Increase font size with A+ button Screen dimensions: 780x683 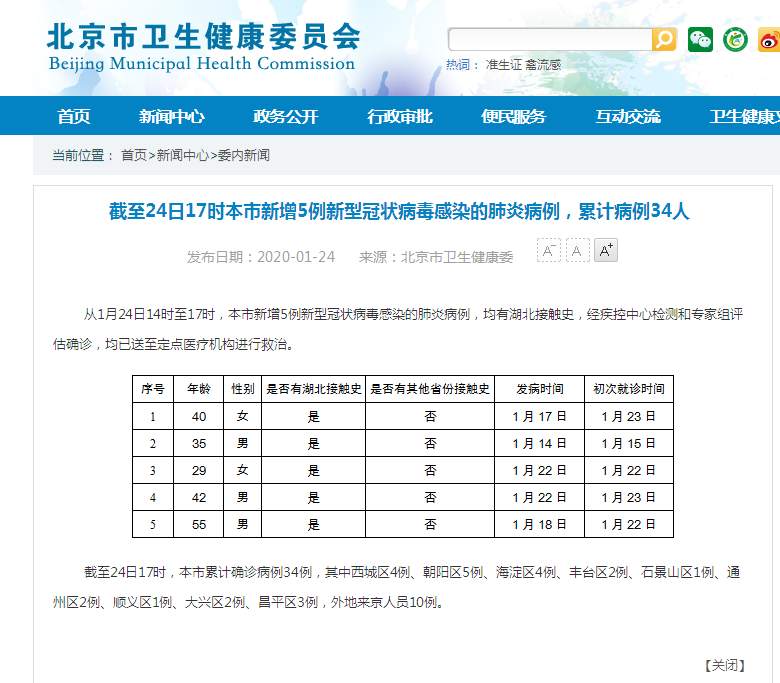pyautogui.click(x=606, y=250)
